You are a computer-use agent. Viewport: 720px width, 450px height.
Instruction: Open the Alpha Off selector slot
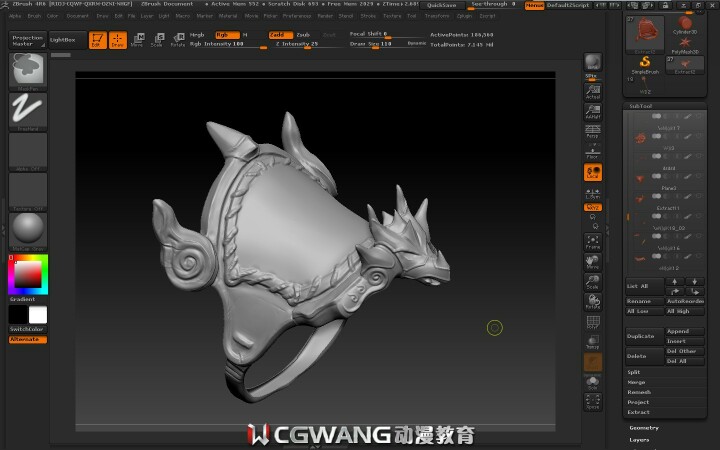tap(28, 152)
